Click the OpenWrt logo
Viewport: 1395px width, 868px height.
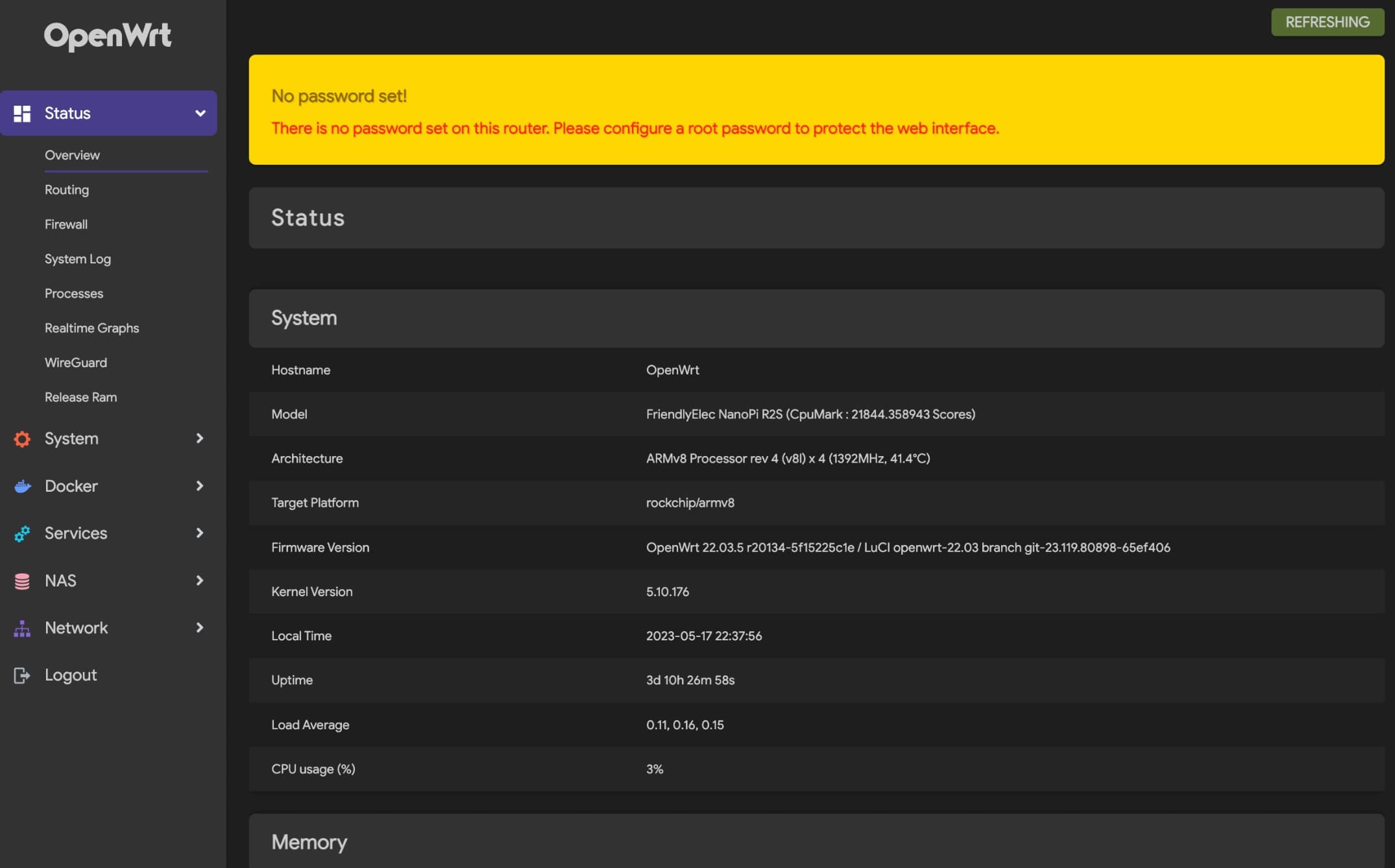pyautogui.click(x=108, y=36)
